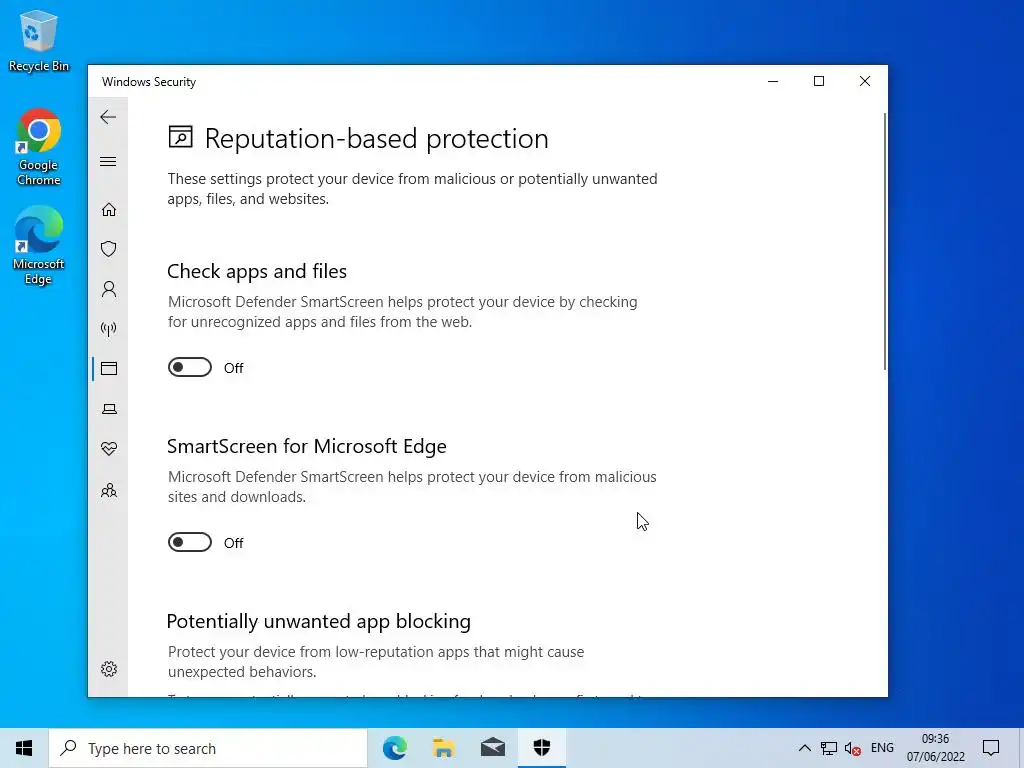Open Microsoft Edge from the taskbar

tap(395, 748)
